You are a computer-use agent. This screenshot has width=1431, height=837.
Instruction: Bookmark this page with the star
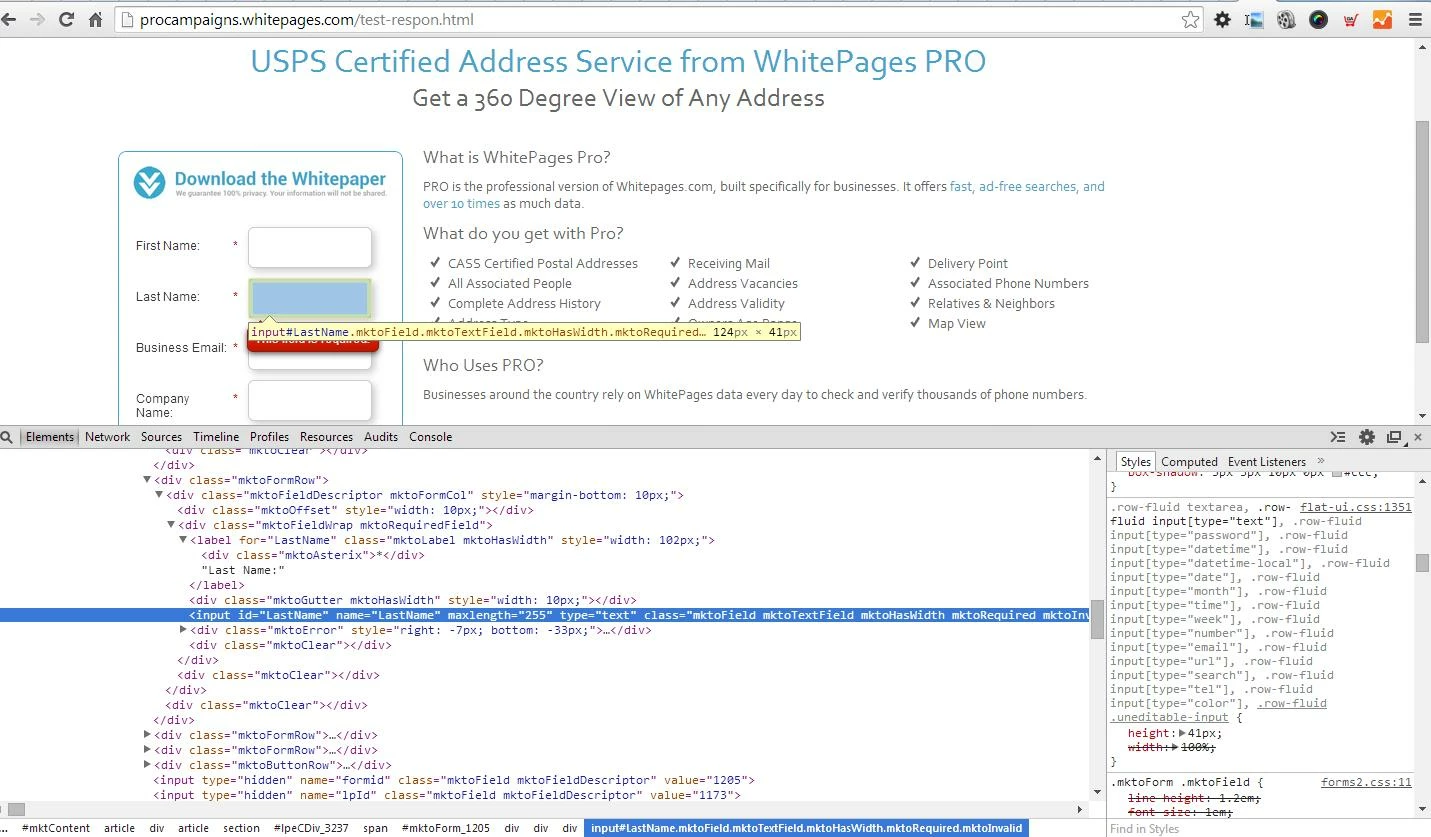(x=1190, y=19)
